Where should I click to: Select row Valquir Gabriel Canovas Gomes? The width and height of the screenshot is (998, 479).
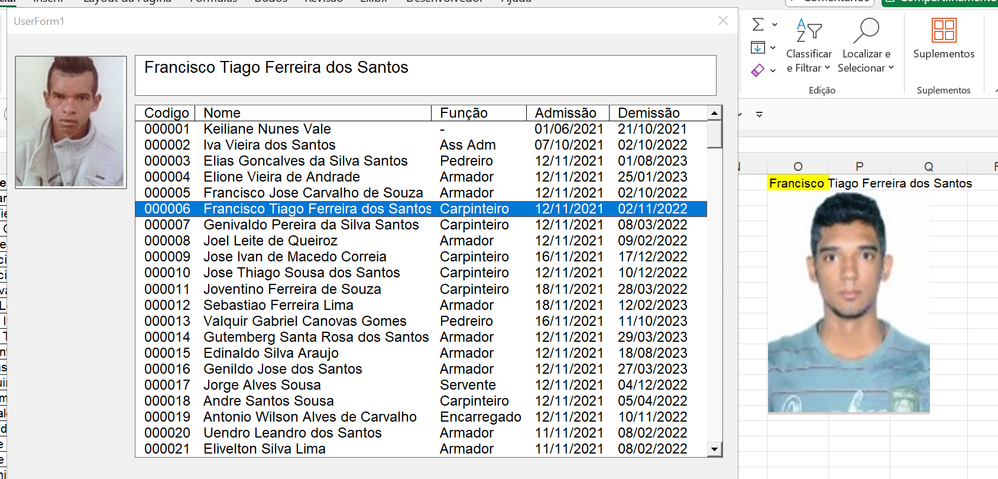coord(421,321)
